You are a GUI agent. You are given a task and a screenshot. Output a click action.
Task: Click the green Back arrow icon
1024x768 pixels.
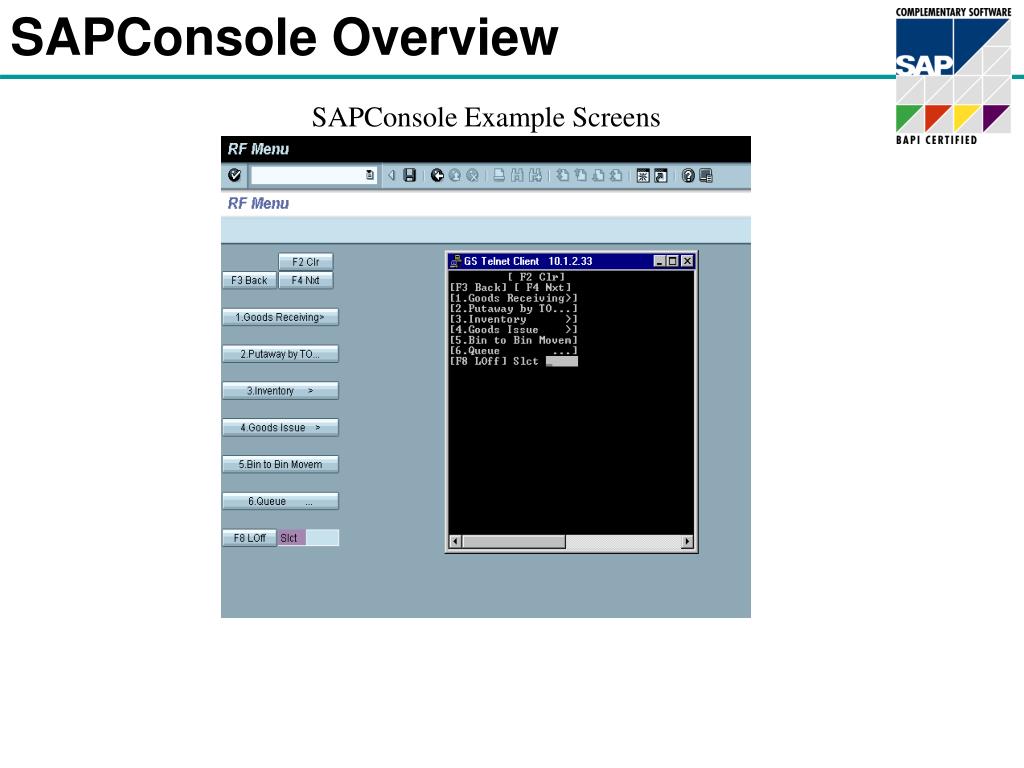click(x=438, y=175)
